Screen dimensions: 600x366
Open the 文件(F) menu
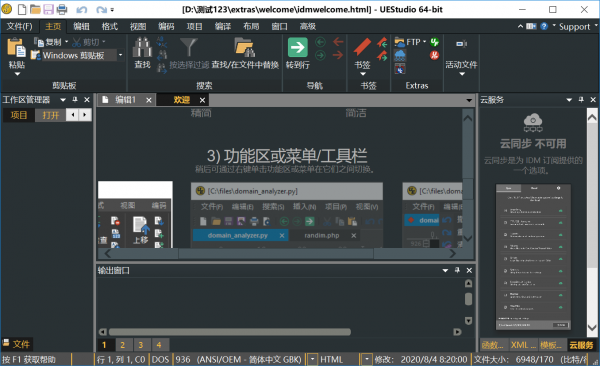point(20,26)
